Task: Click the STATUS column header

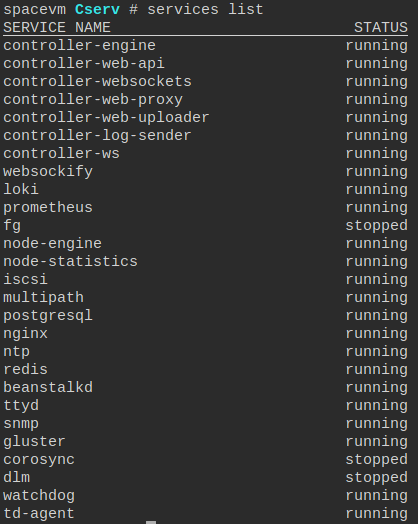Action: point(381,28)
